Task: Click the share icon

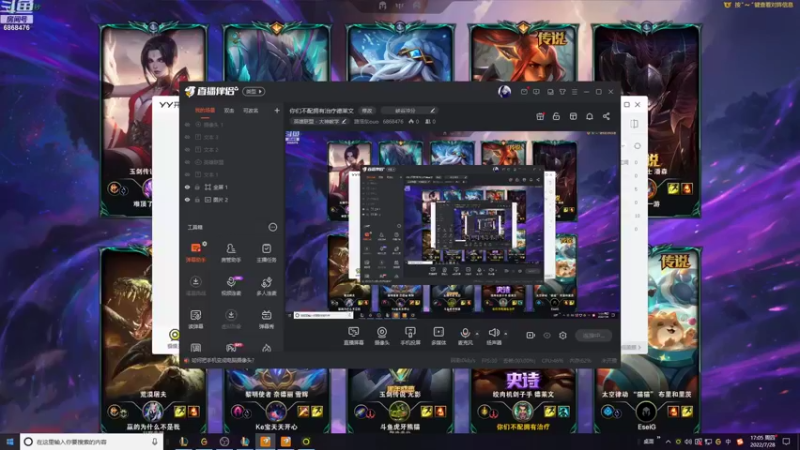Action: [x=606, y=116]
